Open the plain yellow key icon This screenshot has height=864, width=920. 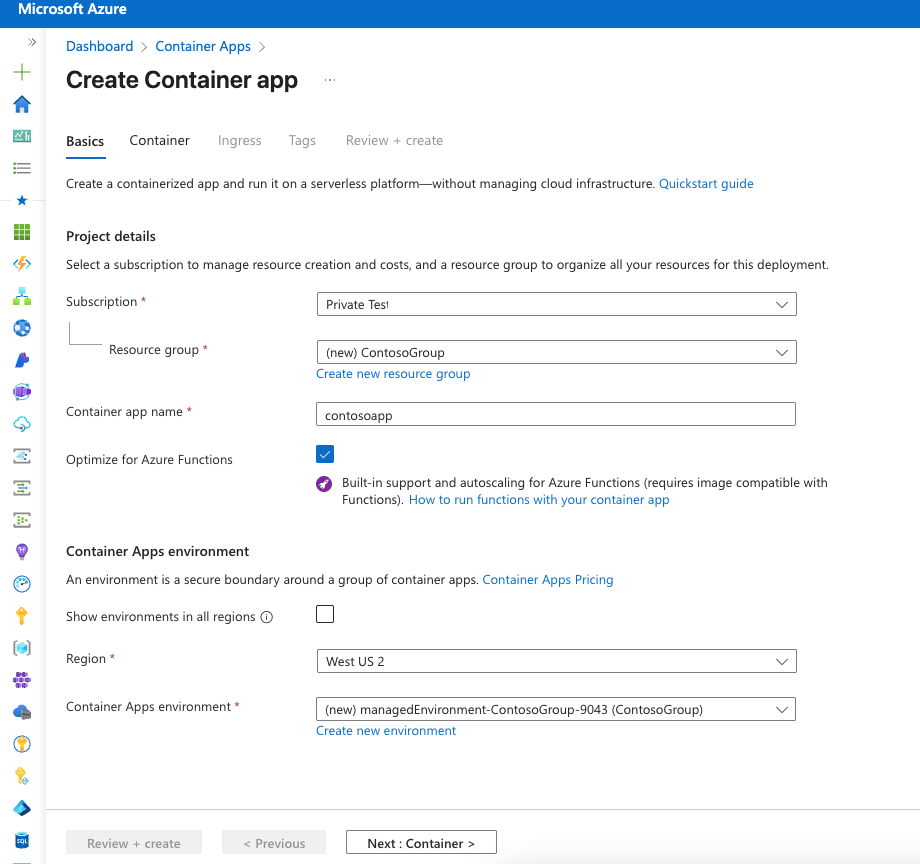point(22,616)
